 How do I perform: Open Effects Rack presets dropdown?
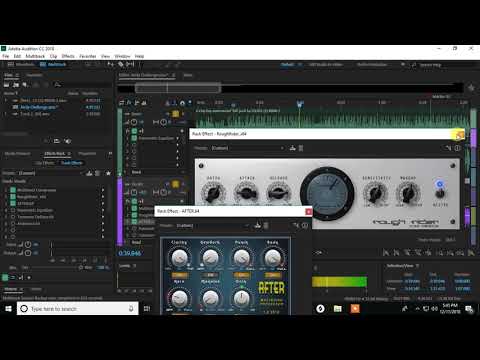(x=50, y=173)
